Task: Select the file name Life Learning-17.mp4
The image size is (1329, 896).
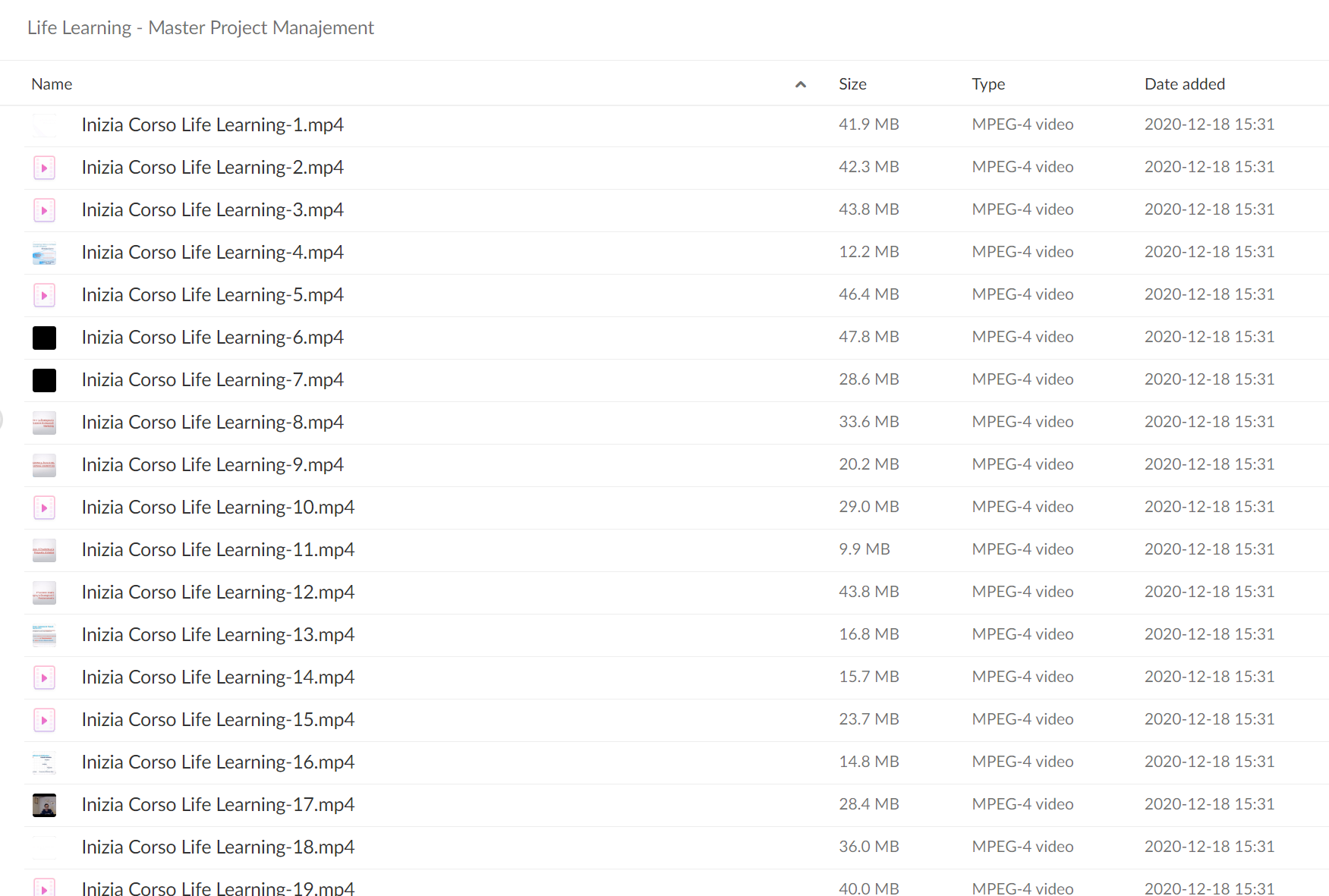Action: tap(218, 805)
